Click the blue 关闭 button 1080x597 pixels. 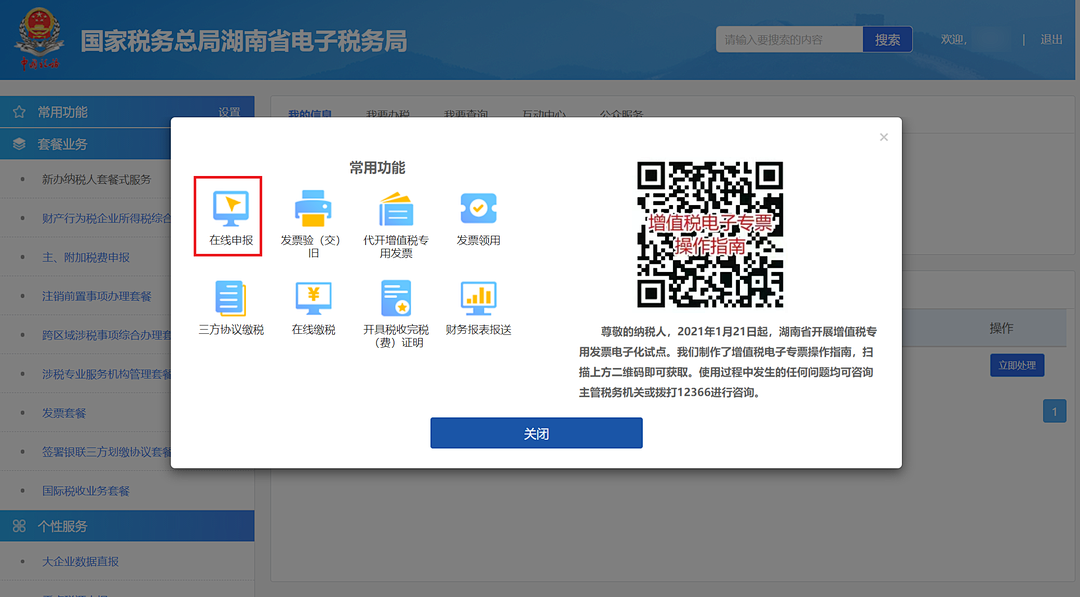coord(537,433)
